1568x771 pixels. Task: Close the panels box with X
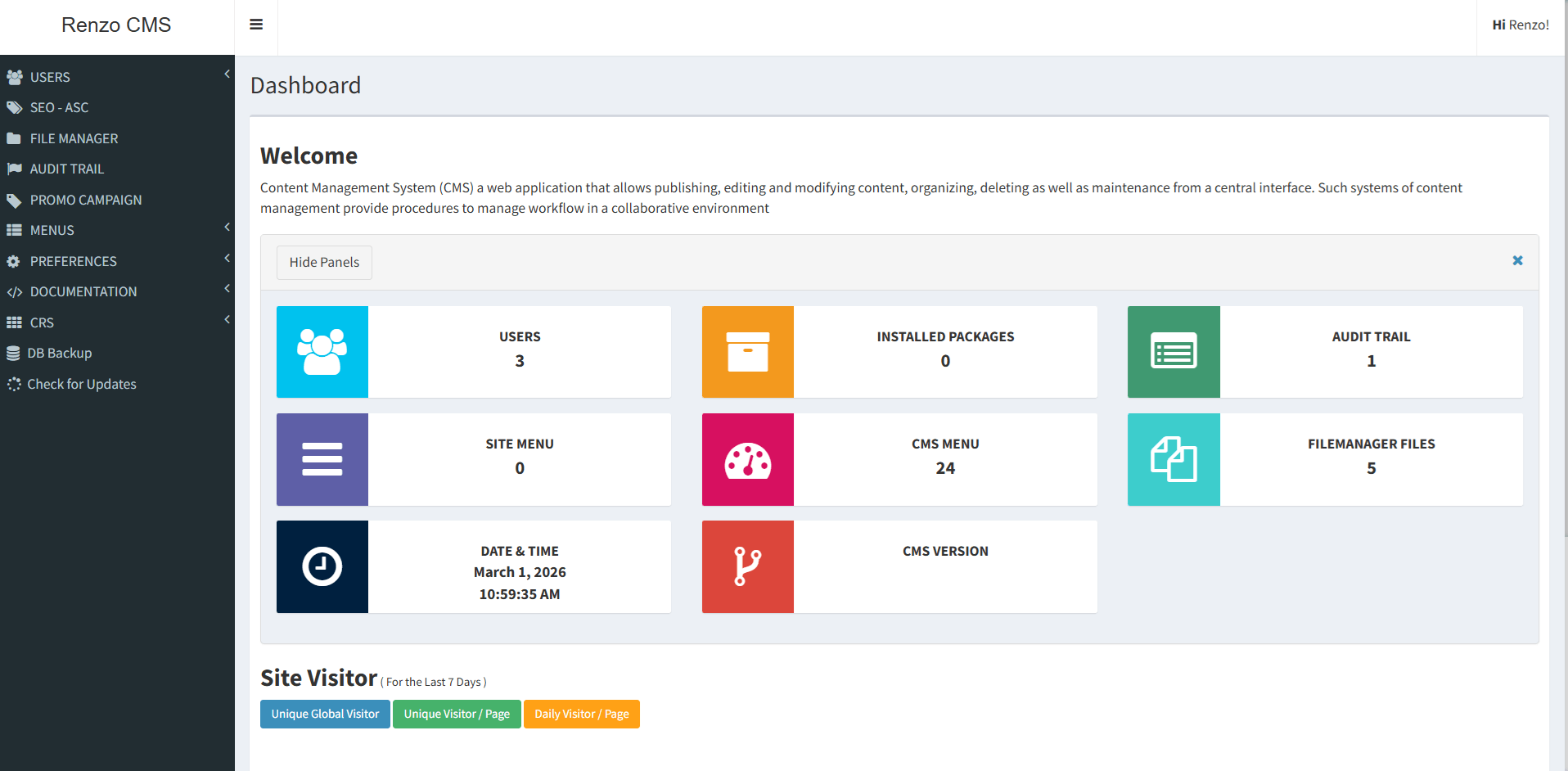[1517, 260]
